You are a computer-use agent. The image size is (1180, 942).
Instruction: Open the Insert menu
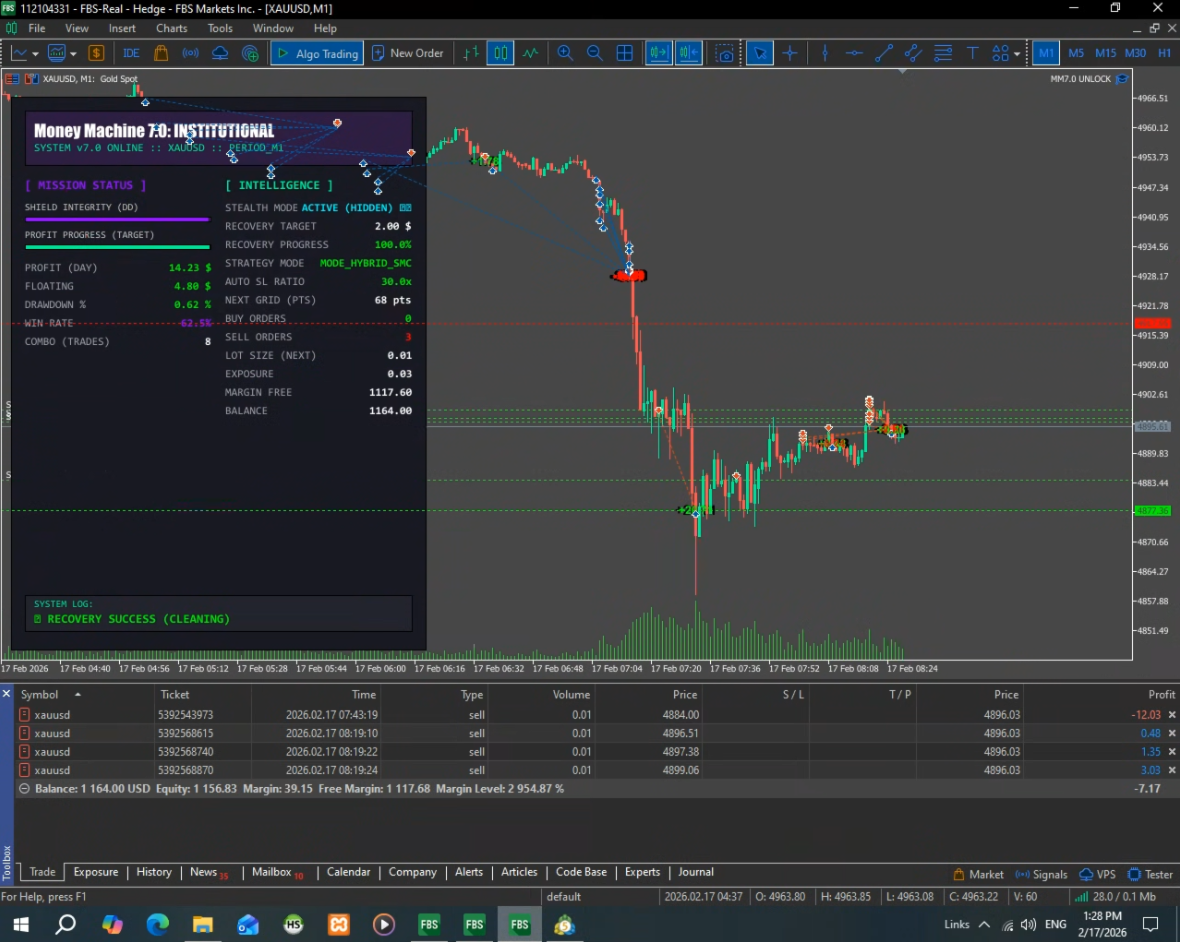[122, 29]
